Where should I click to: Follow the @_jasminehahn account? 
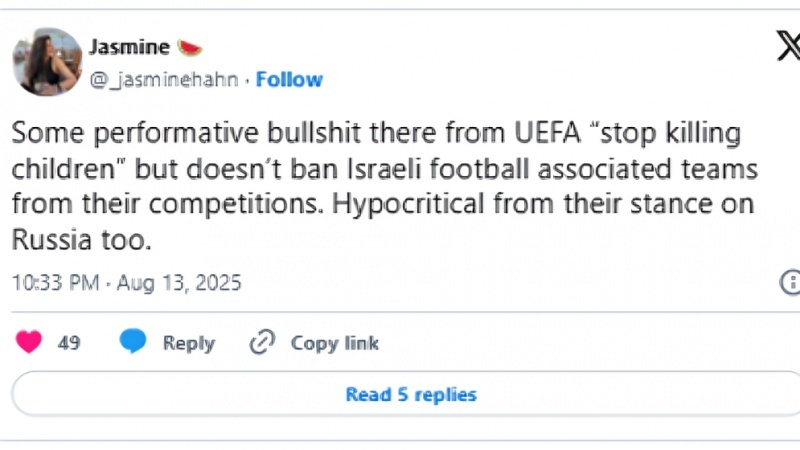pos(289,80)
